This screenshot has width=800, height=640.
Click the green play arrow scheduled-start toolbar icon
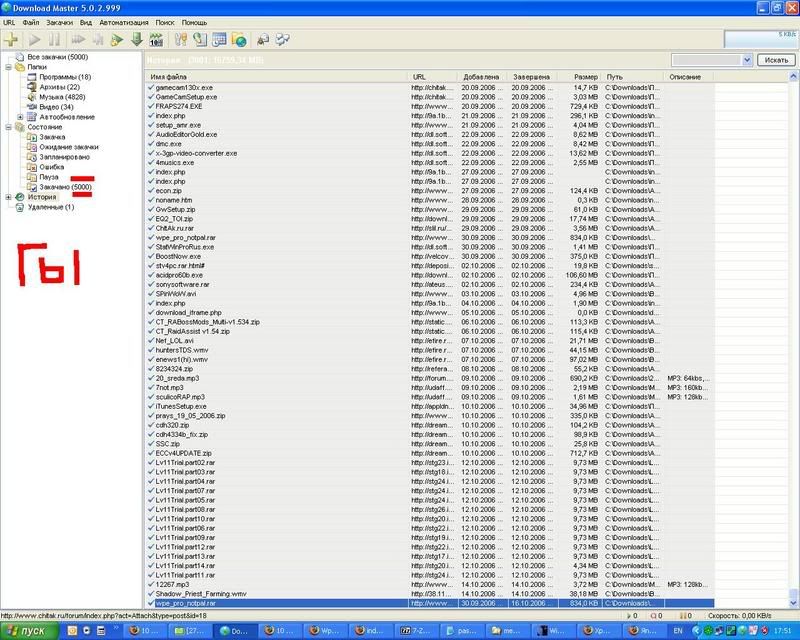pos(117,39)
